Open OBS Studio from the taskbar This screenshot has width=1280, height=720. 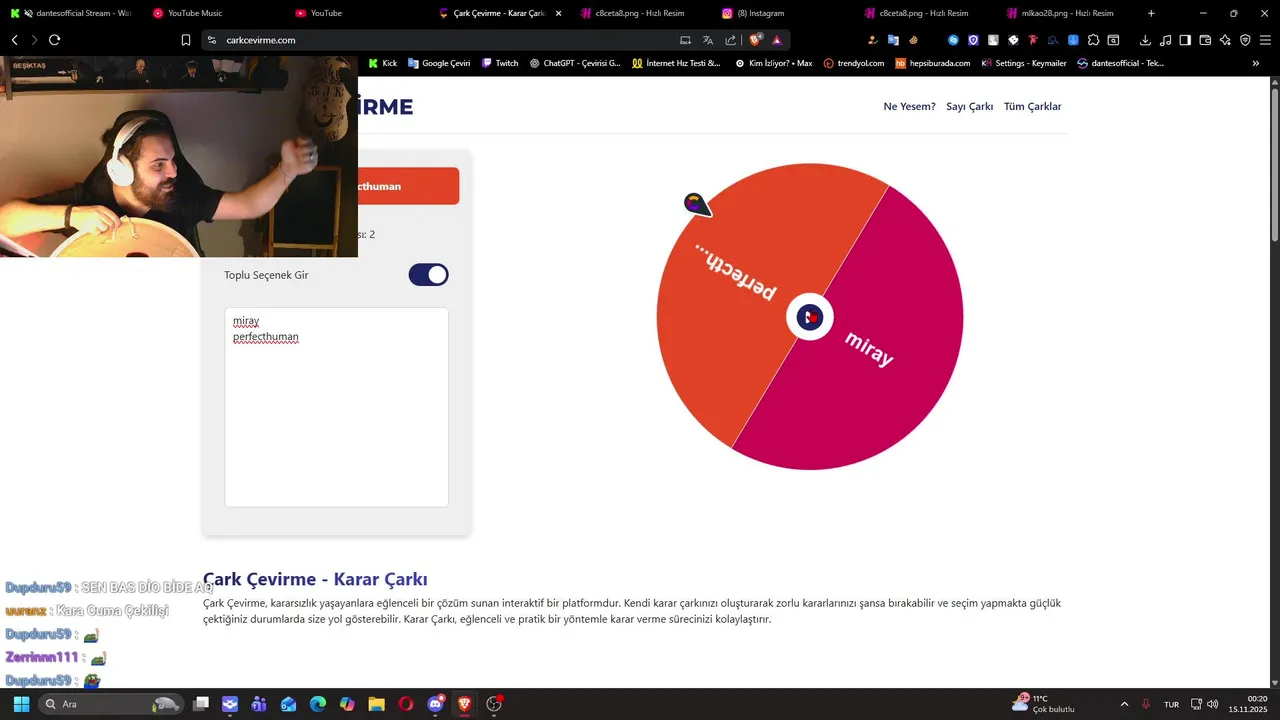493,704
